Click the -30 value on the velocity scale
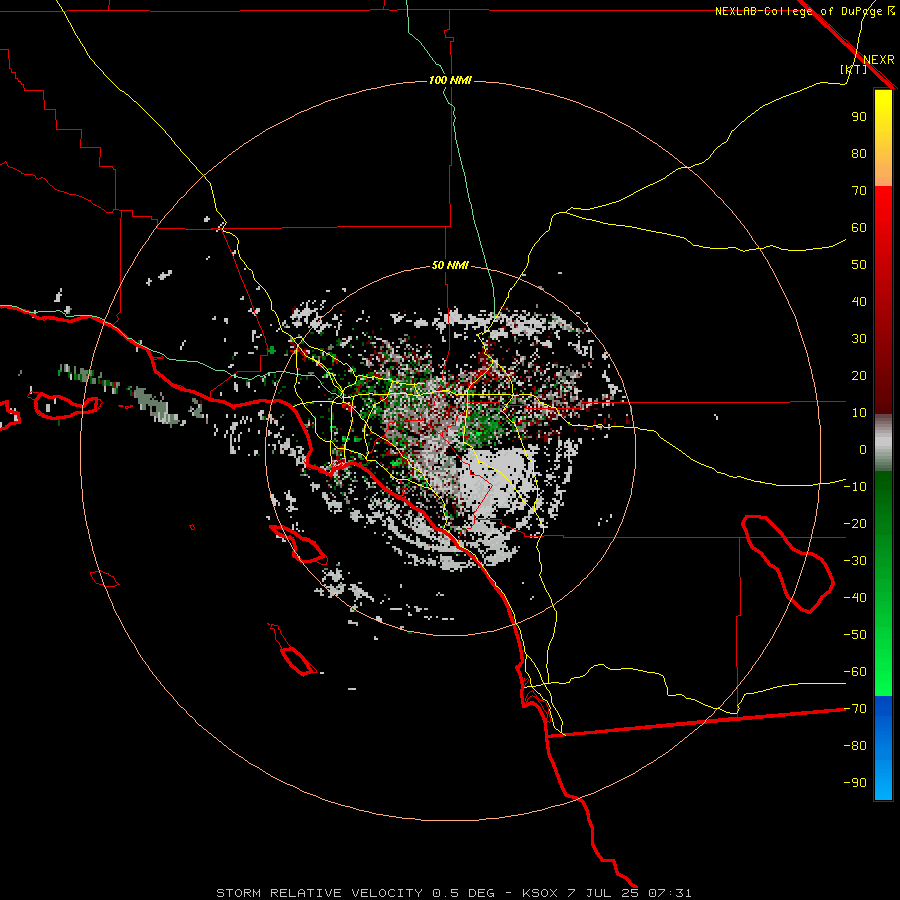Screen dimensions: 900x900 click(855, 561)
